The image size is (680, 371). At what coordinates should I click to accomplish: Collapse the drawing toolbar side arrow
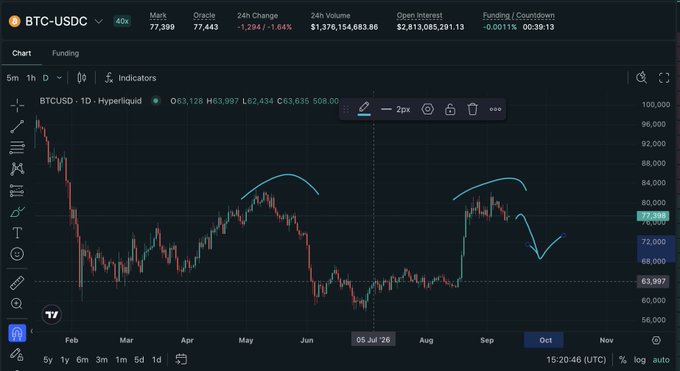[32, 332]
